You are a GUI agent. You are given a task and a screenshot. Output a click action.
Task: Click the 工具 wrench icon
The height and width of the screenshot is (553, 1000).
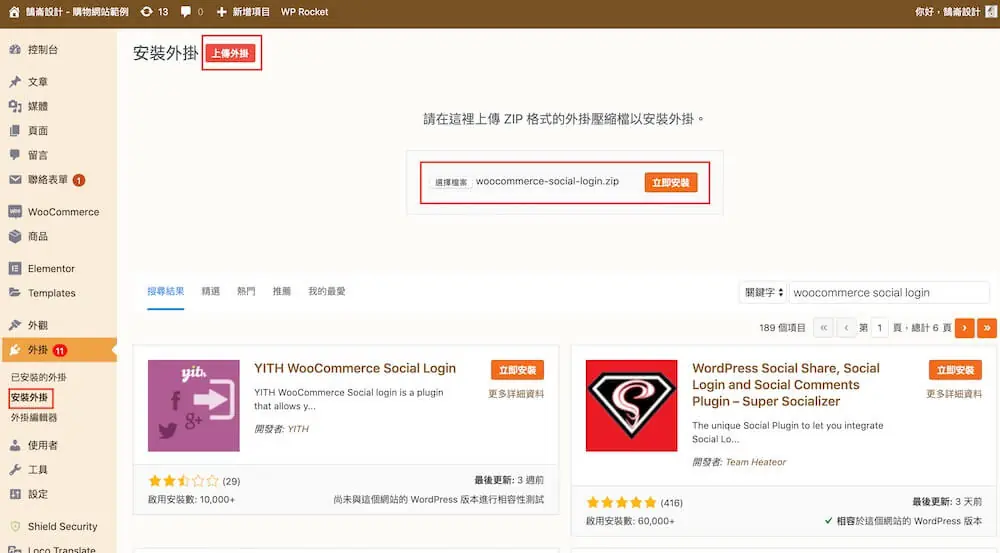pyautogui.click(x=15, y=469)
